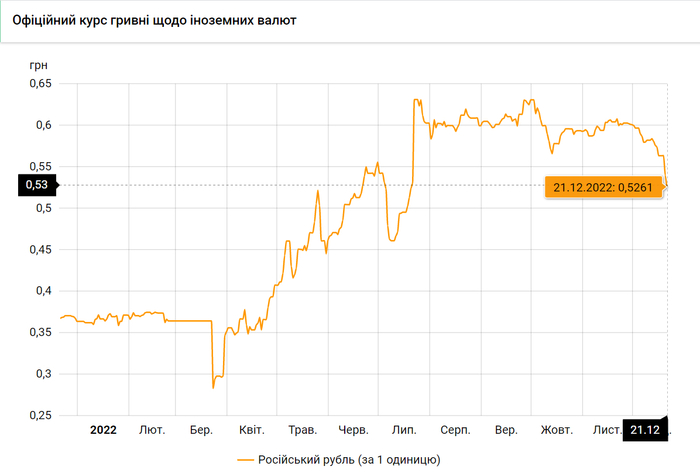Click the 0,65 y-axis value label
Viewport: 700px width, 473px height.
(38, 84)
